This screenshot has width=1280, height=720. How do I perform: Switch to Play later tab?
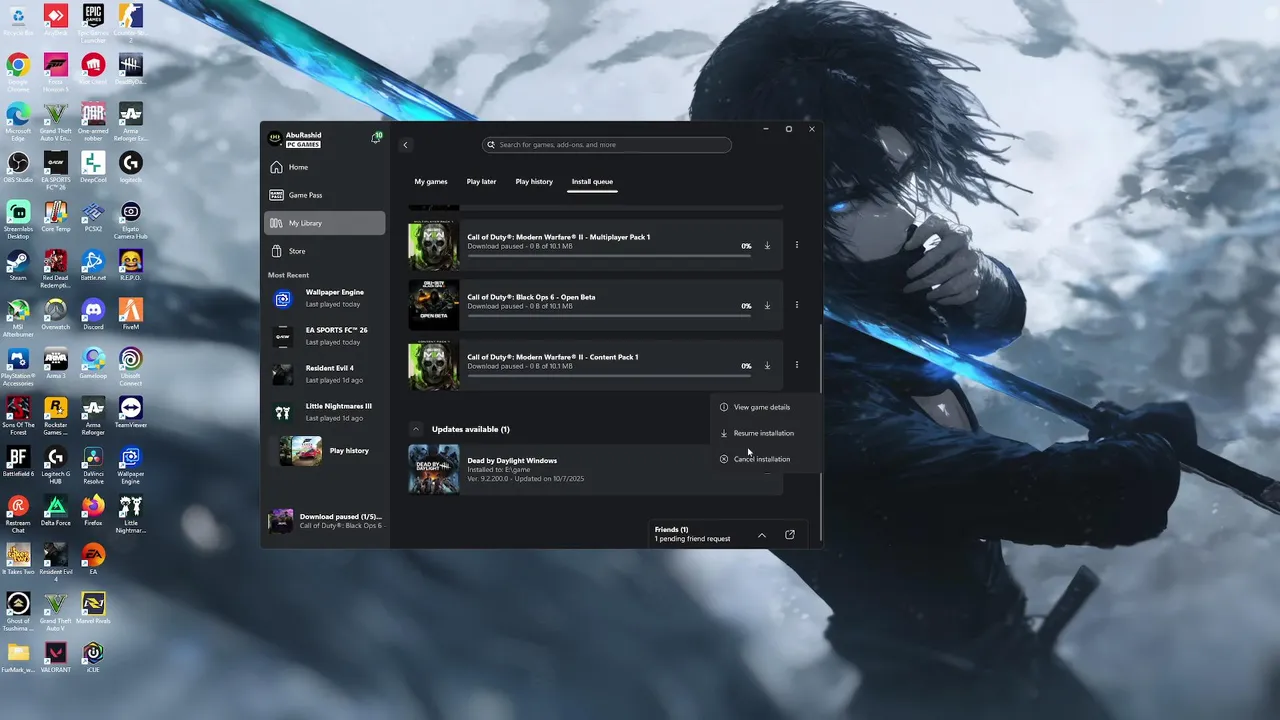pos(481,182)
